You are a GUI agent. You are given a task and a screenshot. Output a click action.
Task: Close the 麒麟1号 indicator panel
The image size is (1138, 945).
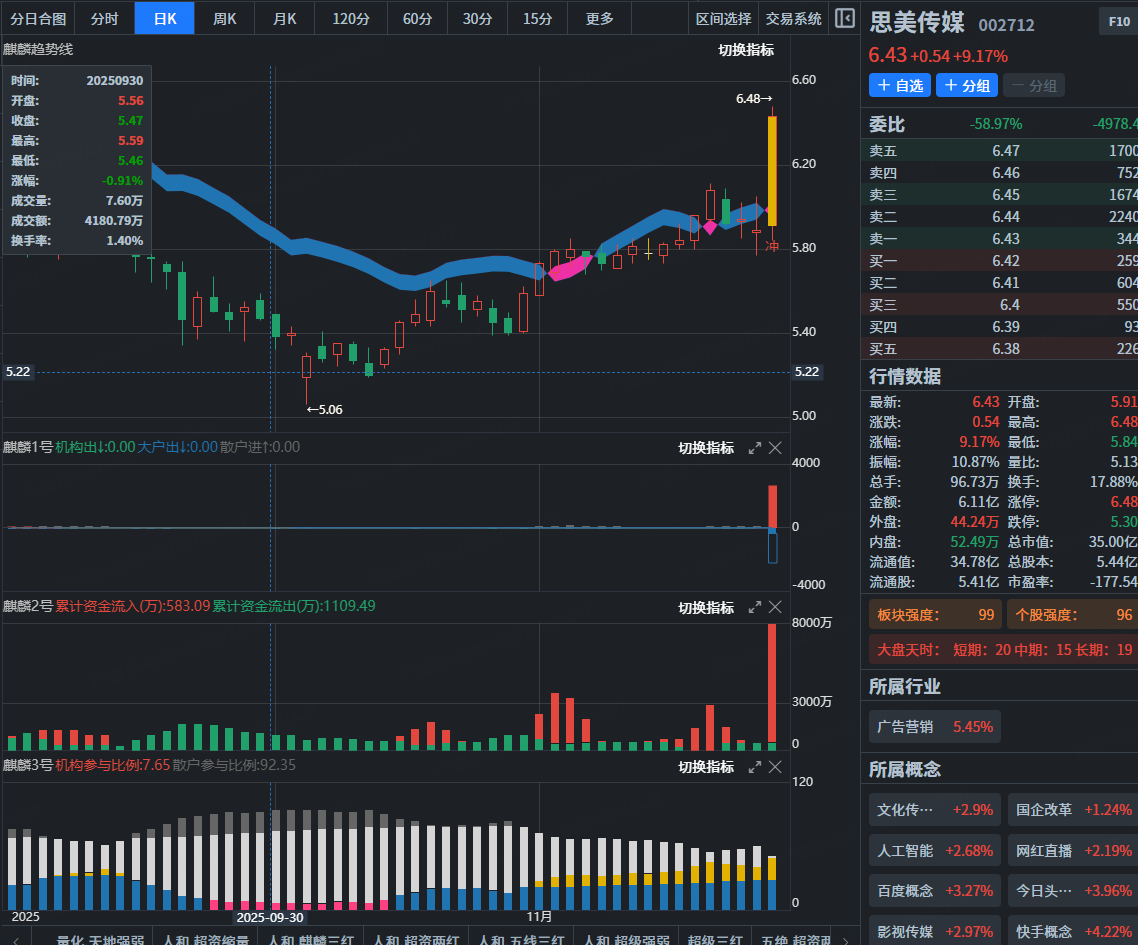775,448
